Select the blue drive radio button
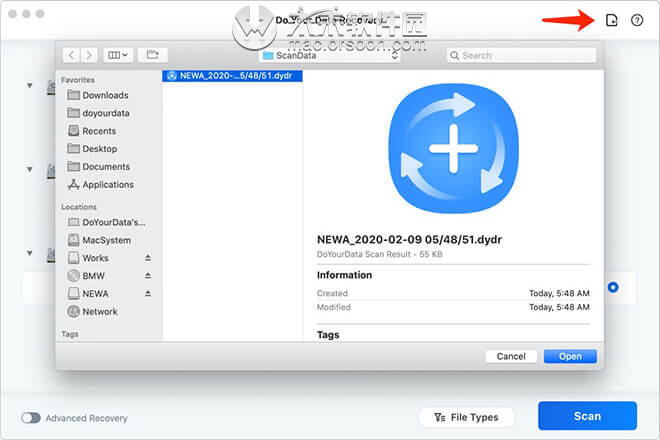This screenshot has height=440, width=660. pos(613,287)
